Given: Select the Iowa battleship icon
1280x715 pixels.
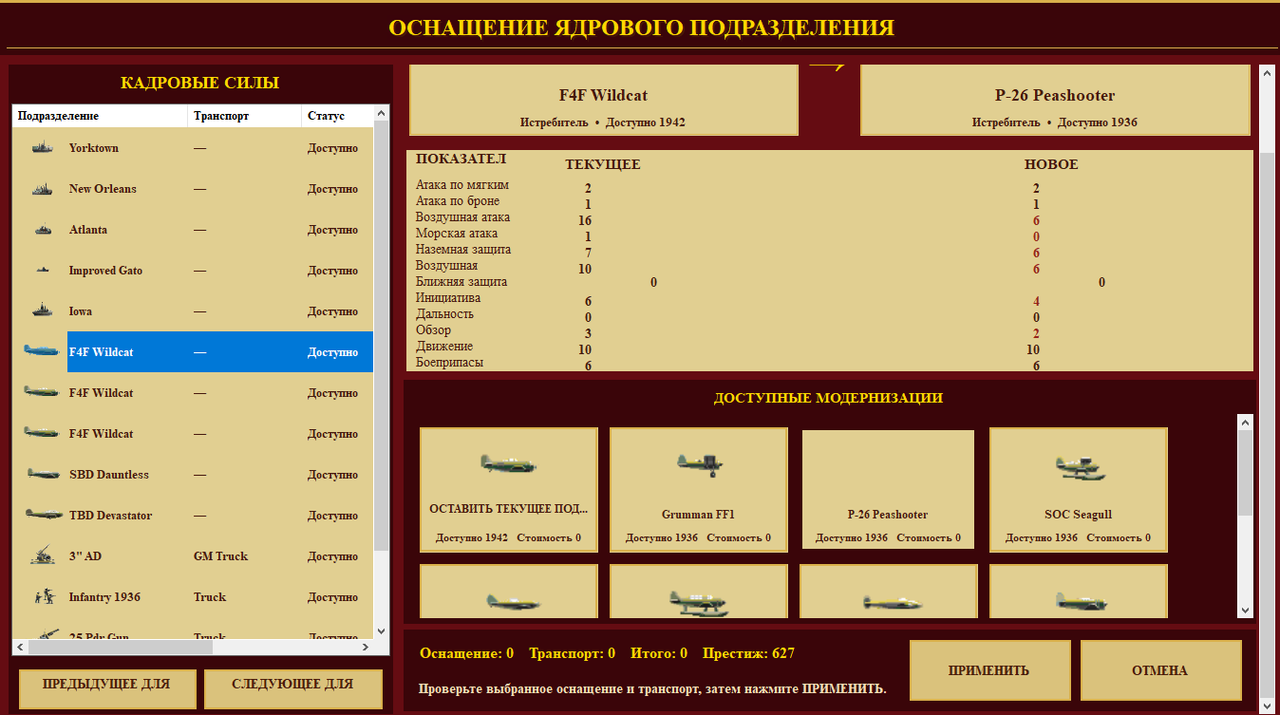Looking at the screenshot, I should (42, 311).
